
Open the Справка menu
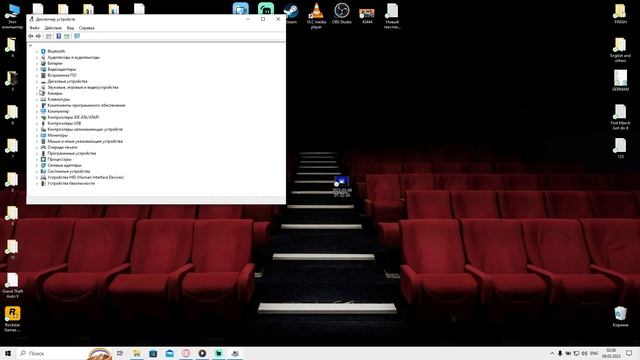point(87,28)
